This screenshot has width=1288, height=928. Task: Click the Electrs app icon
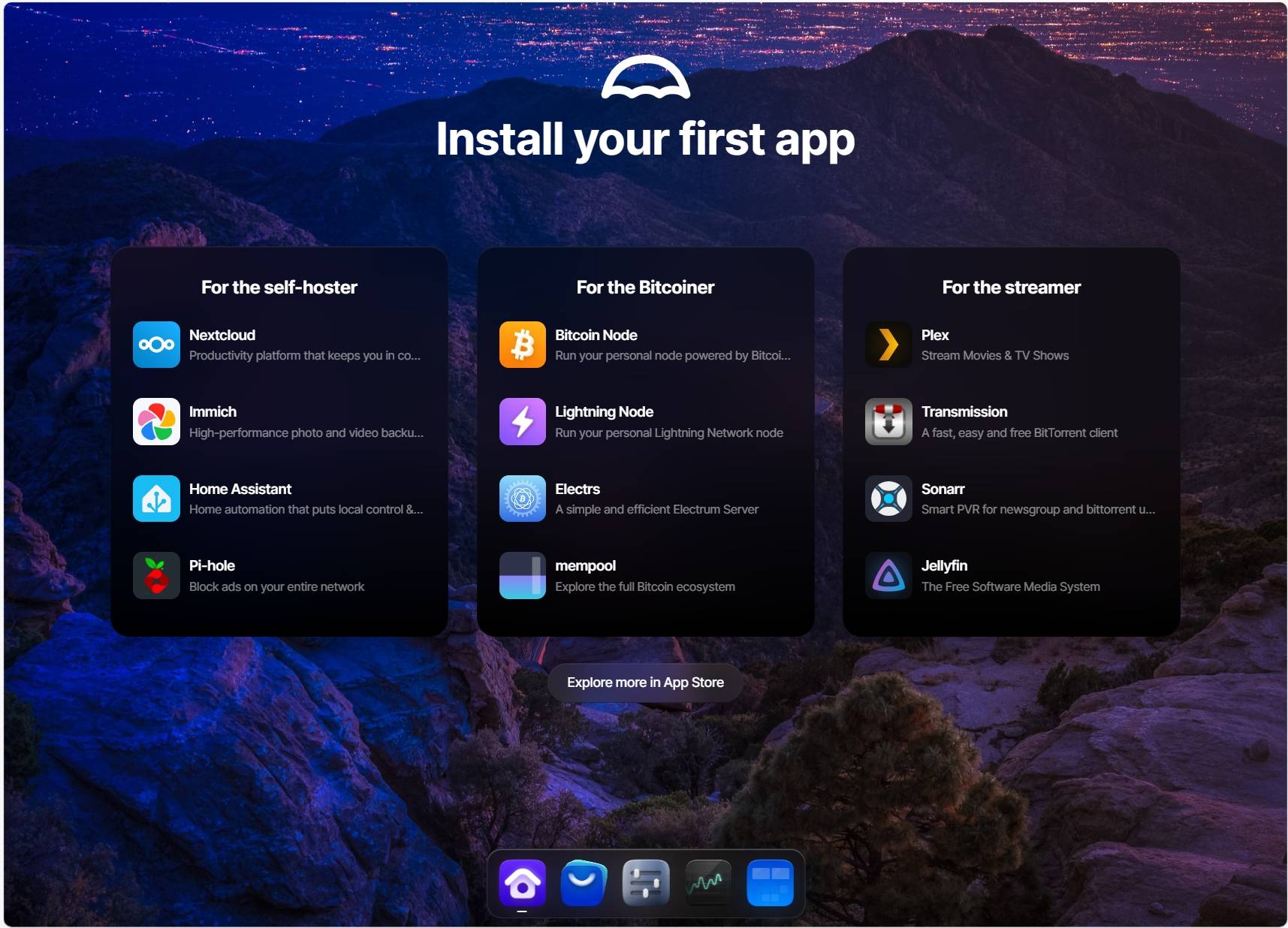[523, 499]
